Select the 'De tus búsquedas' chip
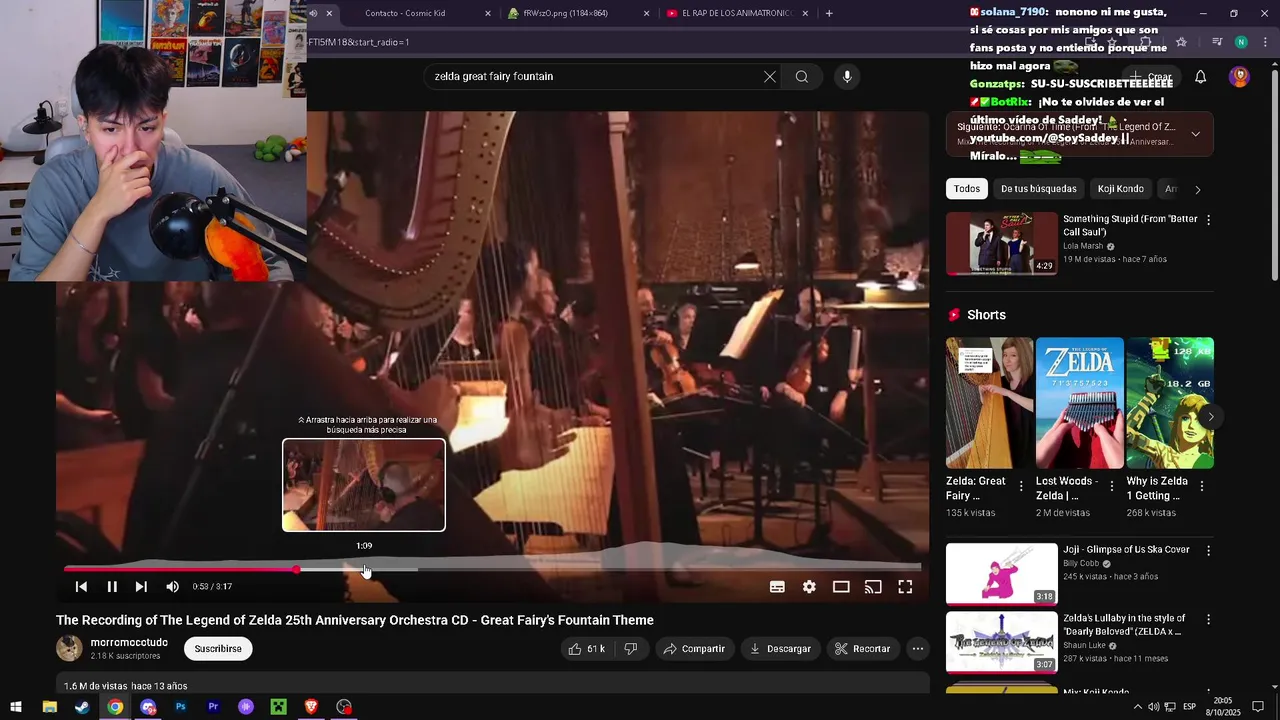This screenshot has width=1280, height=720. click(1039, 189)
